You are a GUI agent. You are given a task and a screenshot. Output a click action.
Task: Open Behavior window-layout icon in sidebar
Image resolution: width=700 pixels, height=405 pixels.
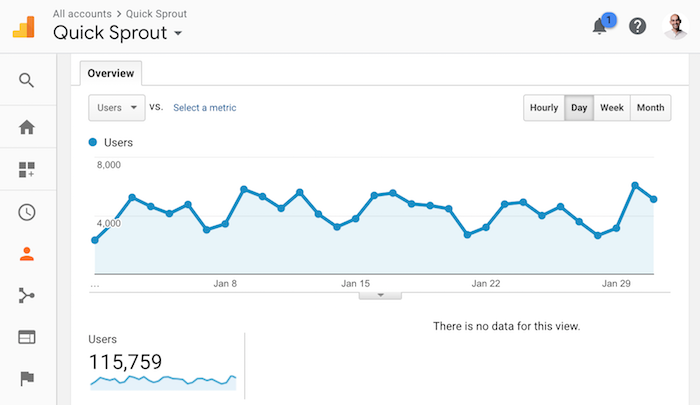(x=27, y=337)
